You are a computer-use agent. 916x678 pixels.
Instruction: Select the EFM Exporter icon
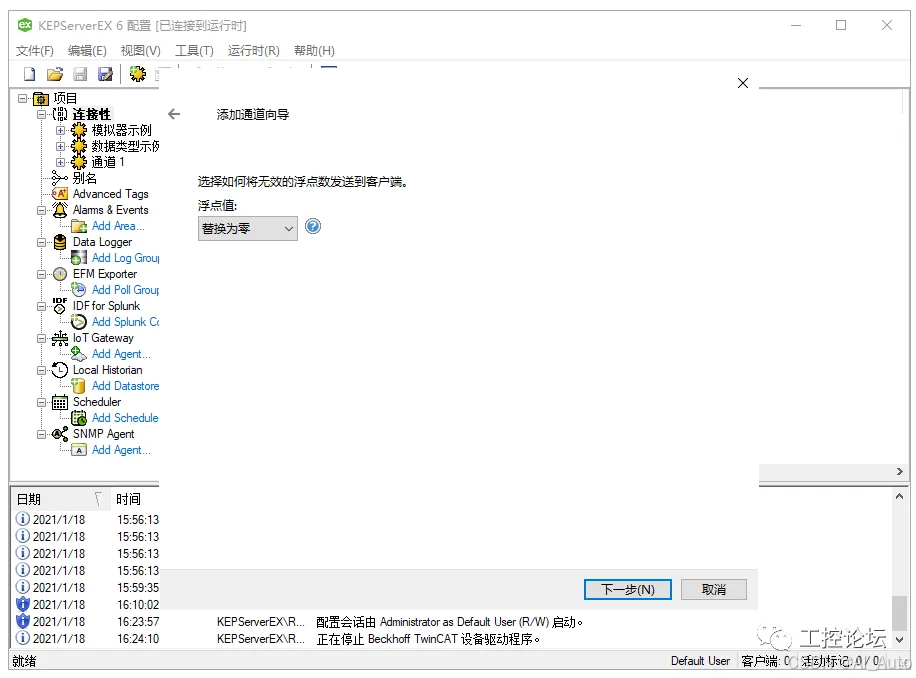click(x=60, y=274)
